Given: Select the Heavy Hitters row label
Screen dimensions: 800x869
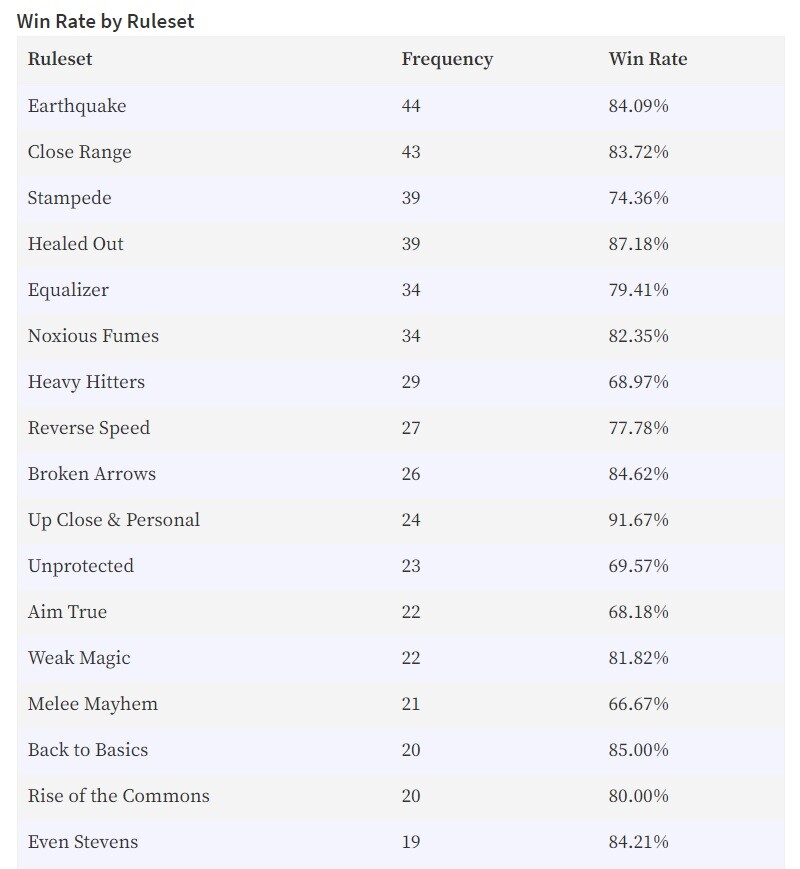Looking at the screenshot, I should [x=86, y=382].
